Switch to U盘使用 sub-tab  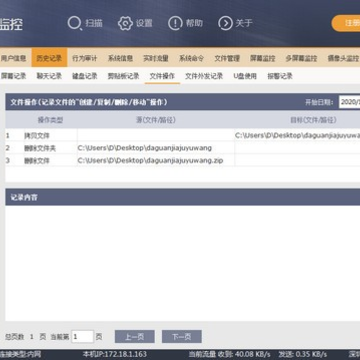[245, 76]
